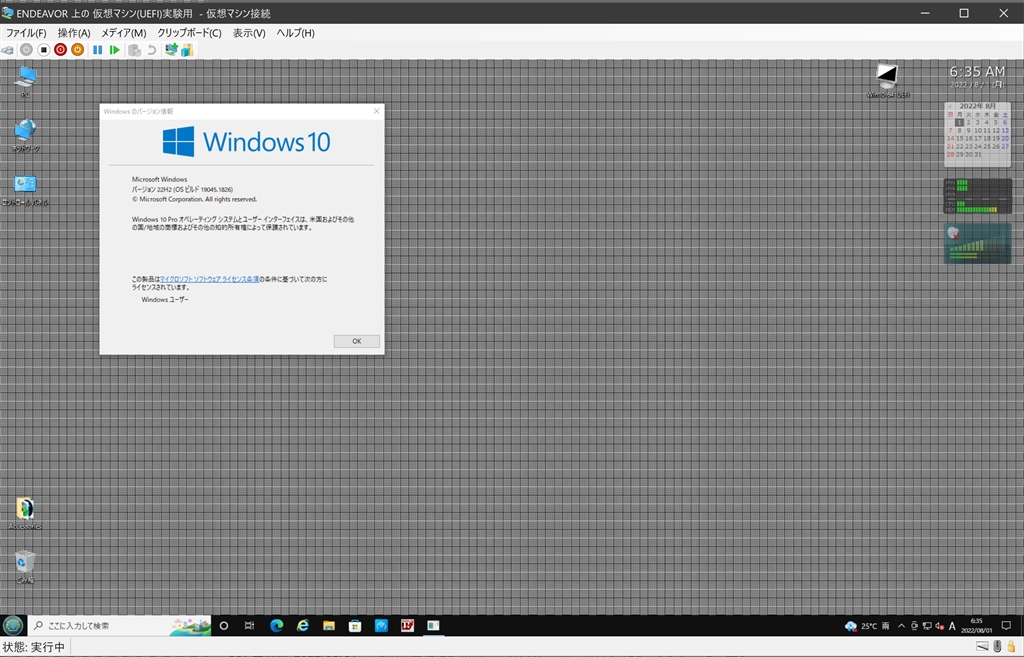The width and height of the screenshot is (1024, 657).
Task: Click the mouse icon in the status bar
Action: click(x=997, y=647)
